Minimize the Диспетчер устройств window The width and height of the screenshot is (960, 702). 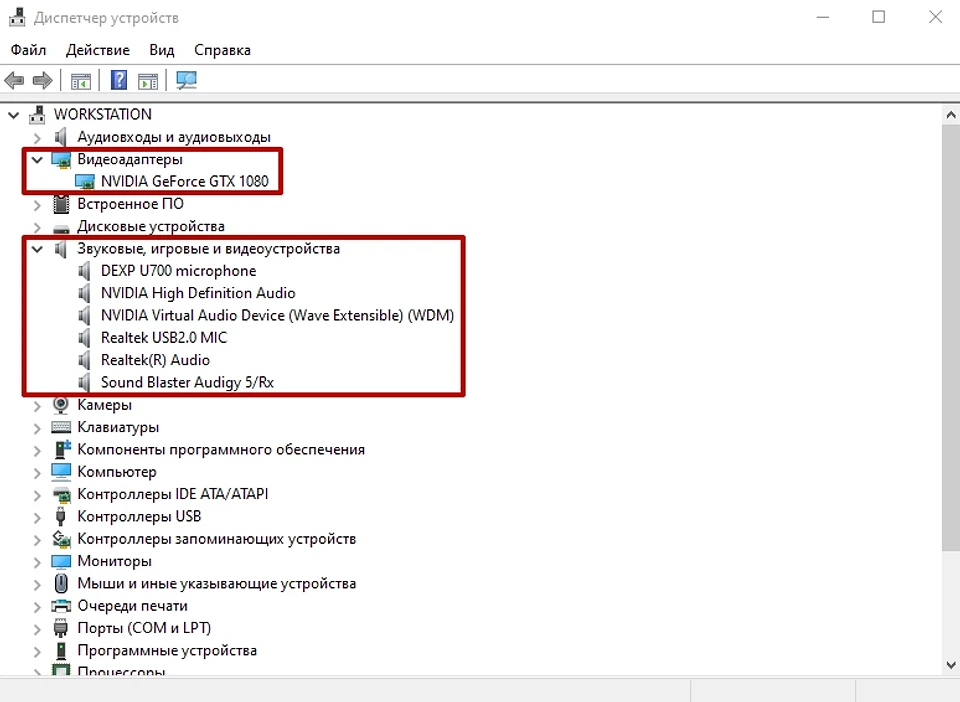coord(822,17)
